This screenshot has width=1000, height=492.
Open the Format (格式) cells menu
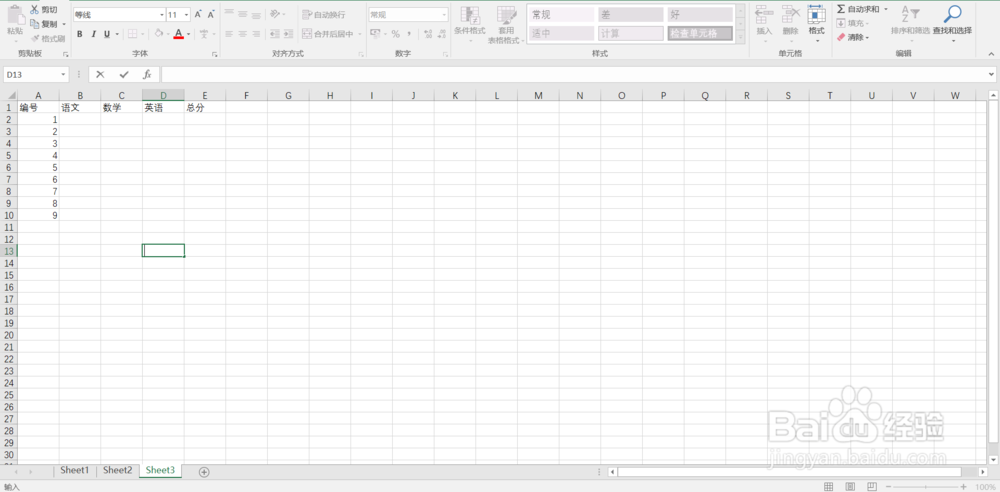click(816, 24)
